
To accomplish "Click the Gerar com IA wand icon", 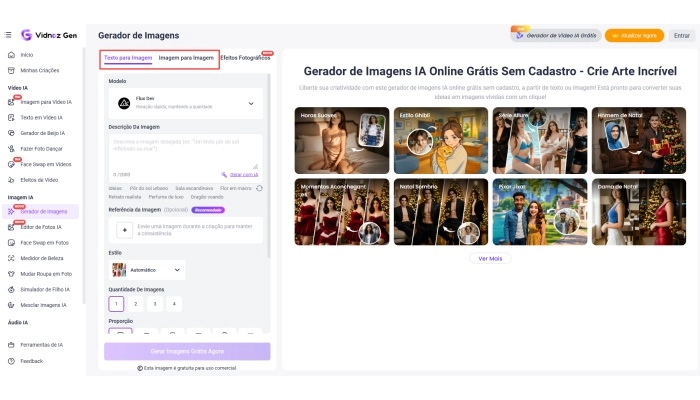I will point(224,175).
